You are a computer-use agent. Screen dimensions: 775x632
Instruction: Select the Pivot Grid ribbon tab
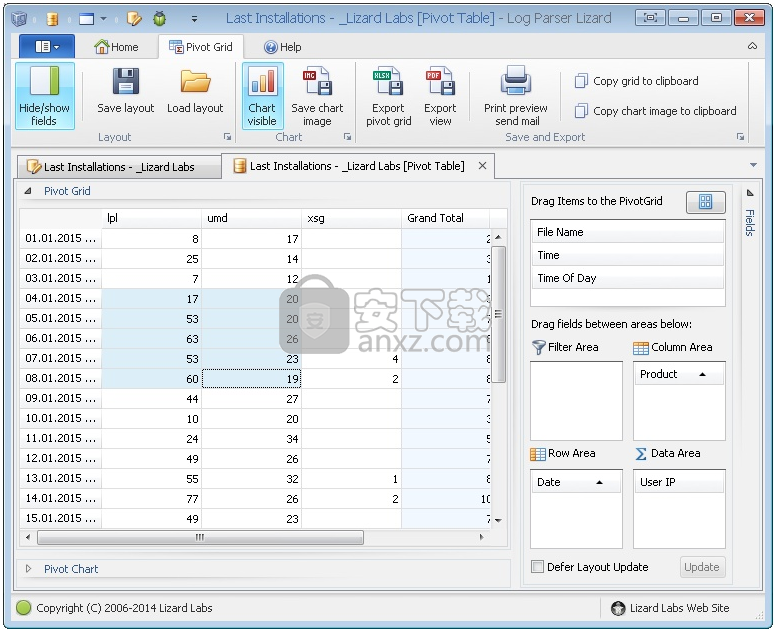click(201, 47)
